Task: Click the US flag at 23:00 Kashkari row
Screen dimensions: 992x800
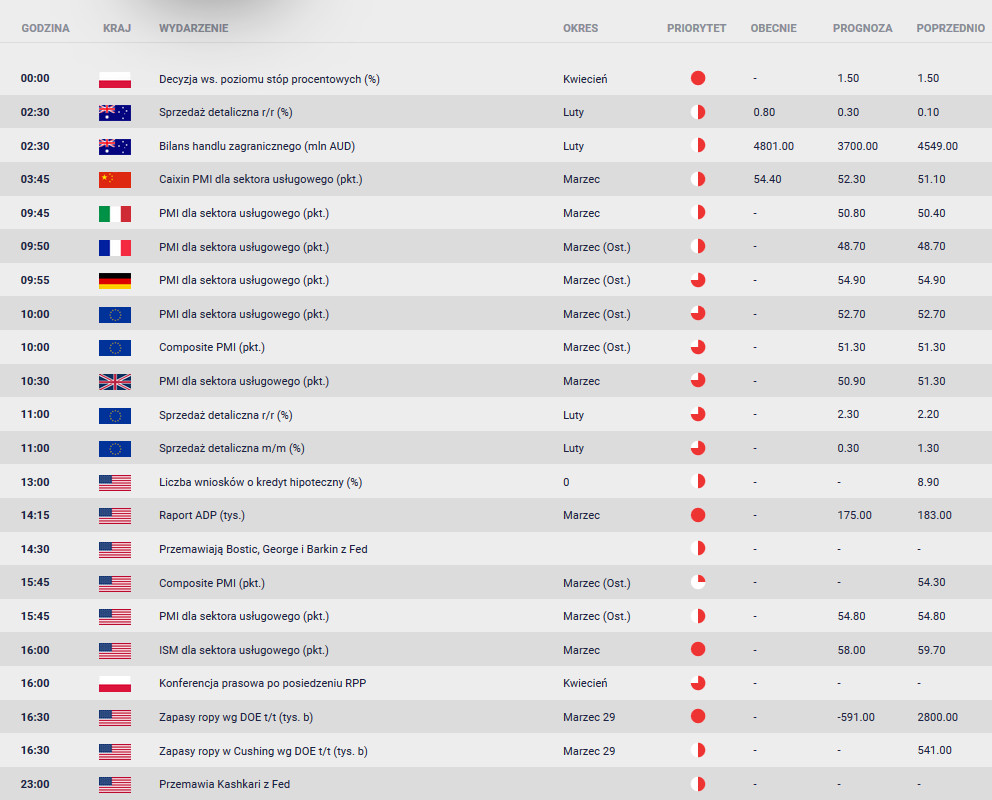Action: tap(115, 784)
